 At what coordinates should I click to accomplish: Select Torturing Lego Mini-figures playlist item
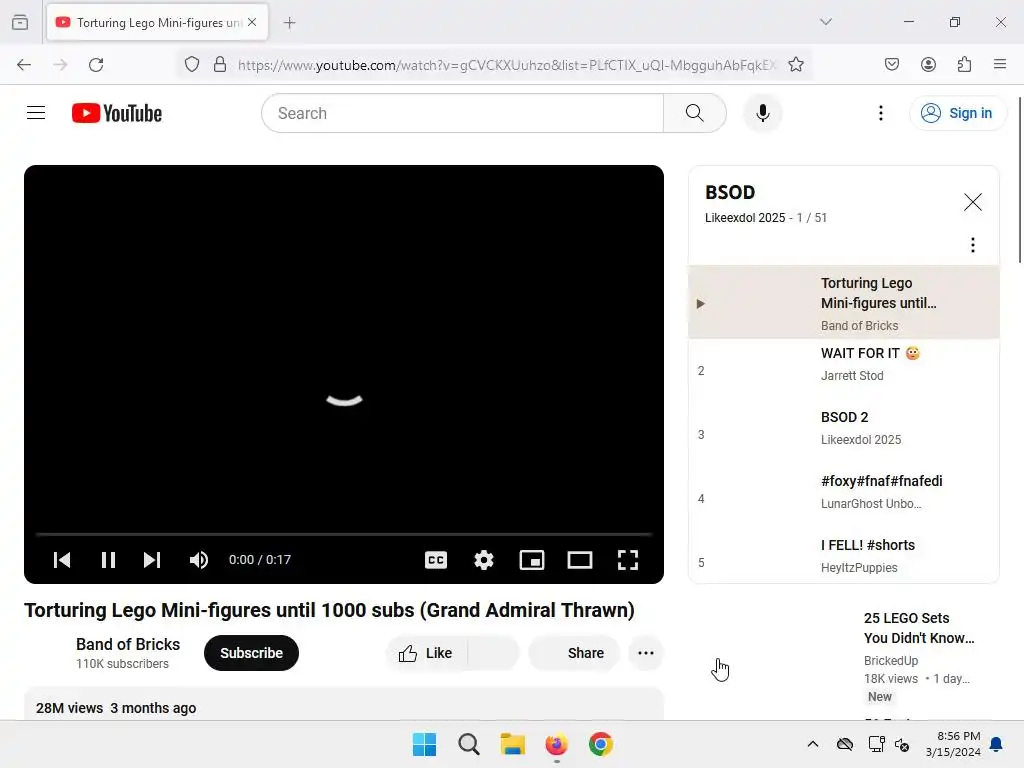click(x=844, y=304)
